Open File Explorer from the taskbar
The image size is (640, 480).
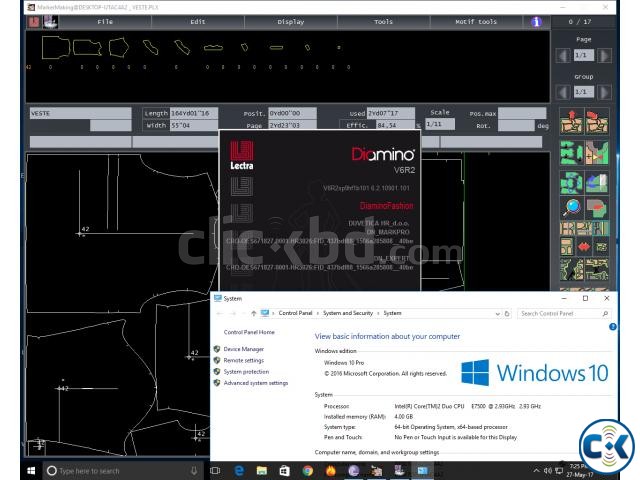262,471
